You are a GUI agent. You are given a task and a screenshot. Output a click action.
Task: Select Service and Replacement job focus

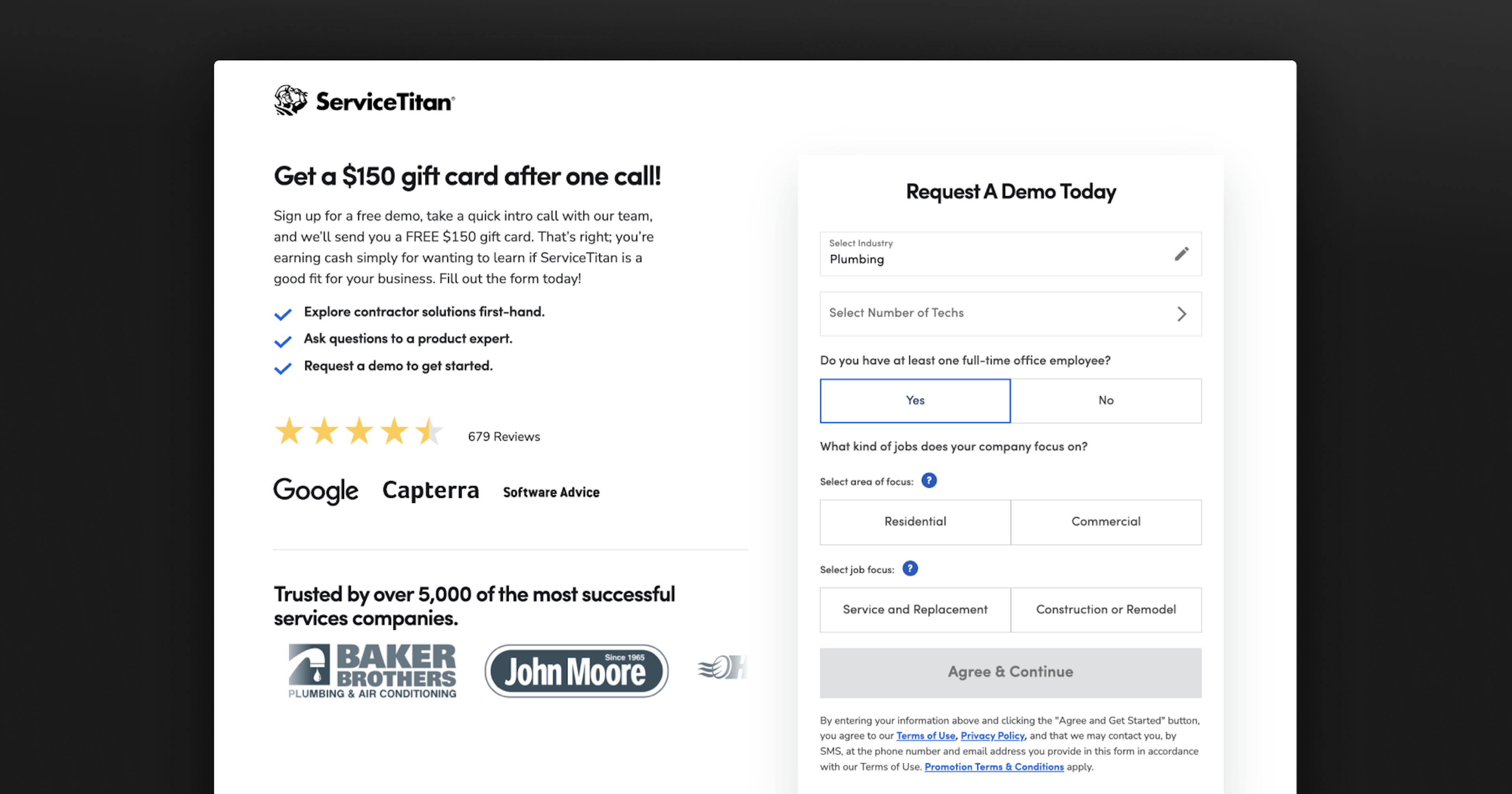coord(914,609)
